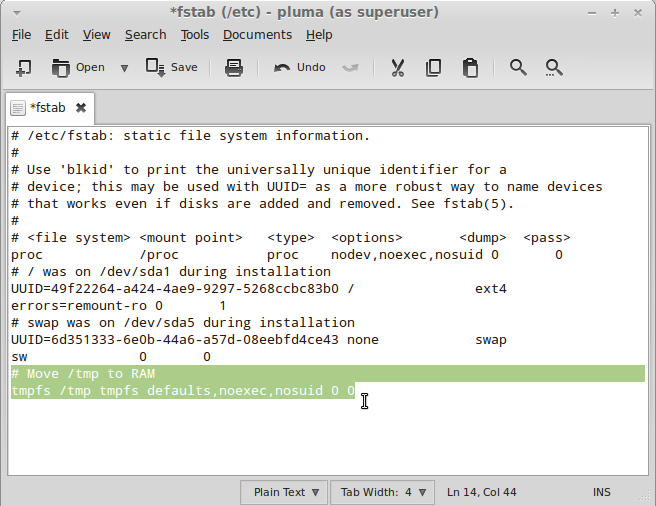
Task: Paste from clipboard using toolbar icon
Action: click(470, 67)
